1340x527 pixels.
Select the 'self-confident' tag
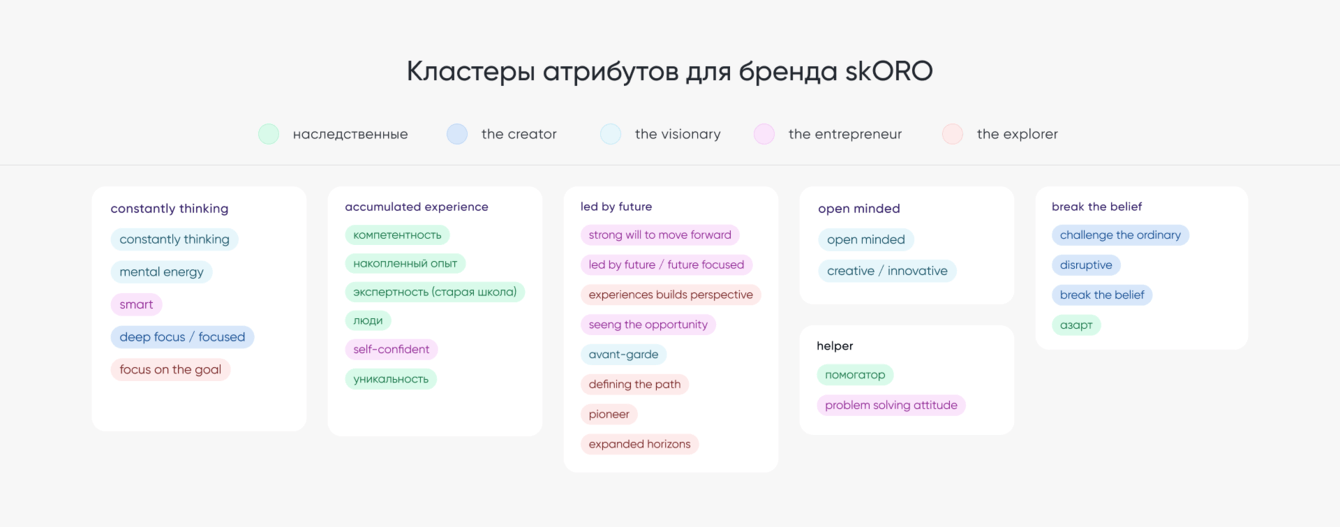coord(391,350)
